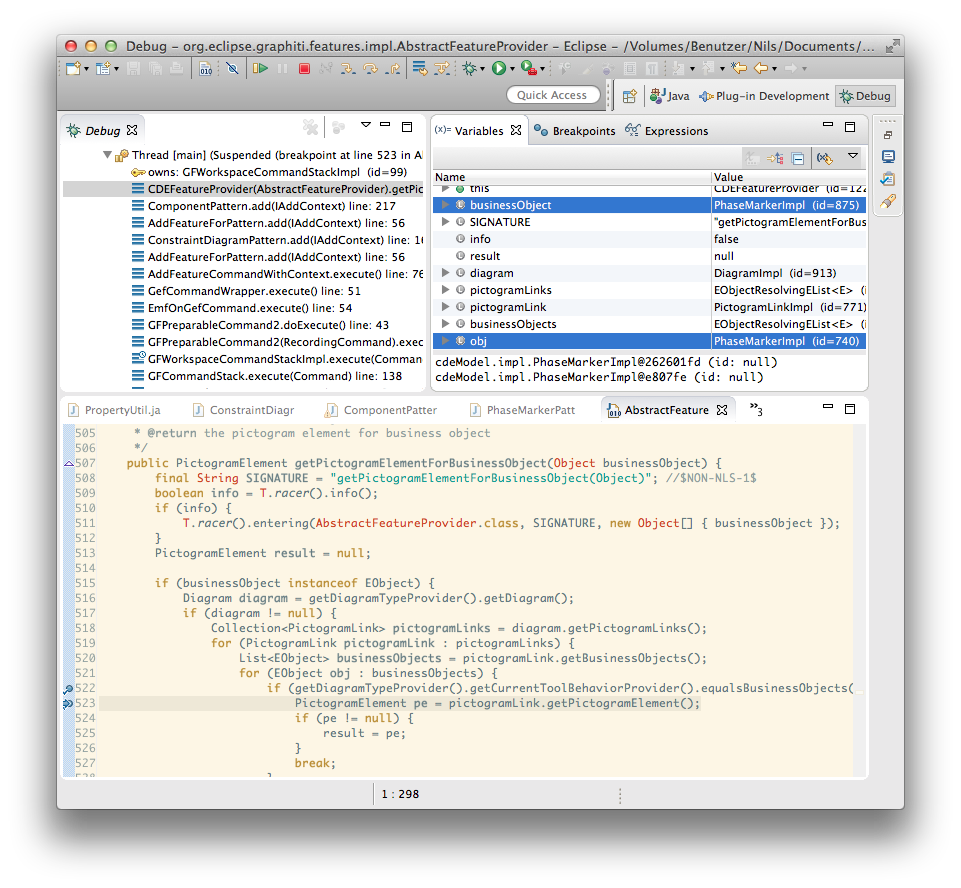The width and height of the screenshot is (961, 888).
Task: Click the Run External Tools icon
Action: point(528,68)
